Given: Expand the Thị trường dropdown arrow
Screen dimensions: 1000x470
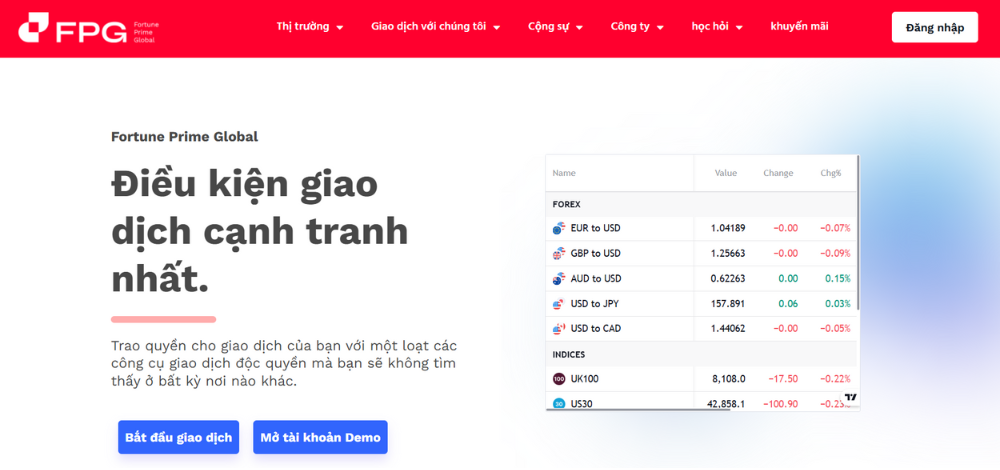Looking at the screenshot, I should [x=339, y=27].
